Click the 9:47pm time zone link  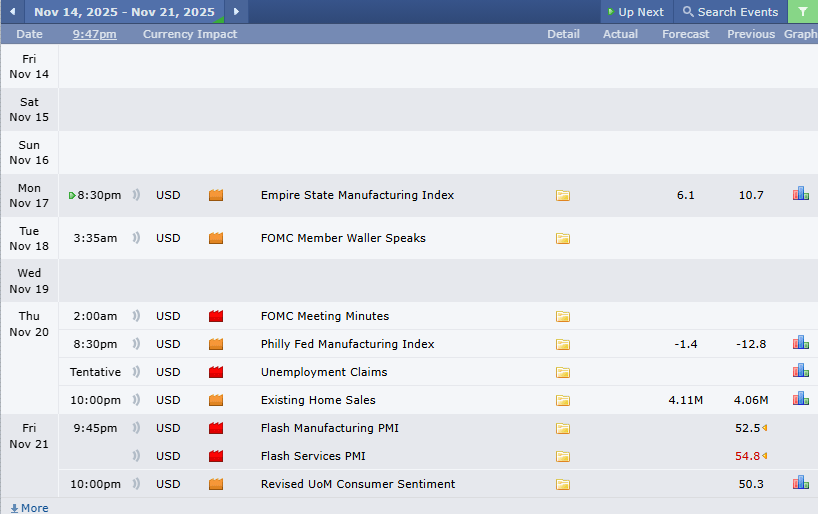[x=94, y=34]
